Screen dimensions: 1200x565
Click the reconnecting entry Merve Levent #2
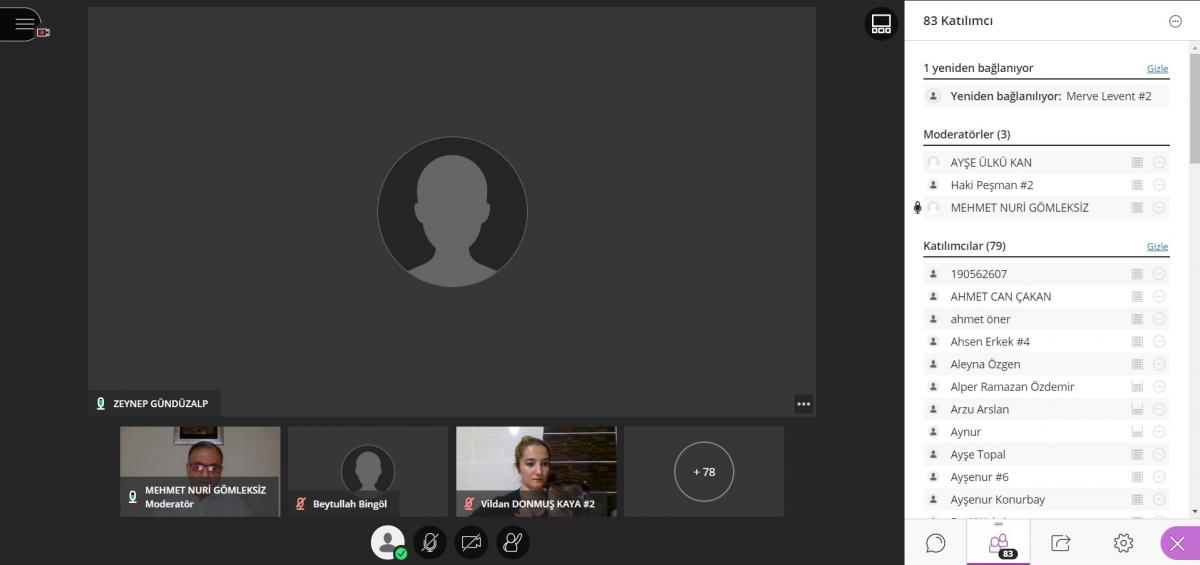point(1046,96)
